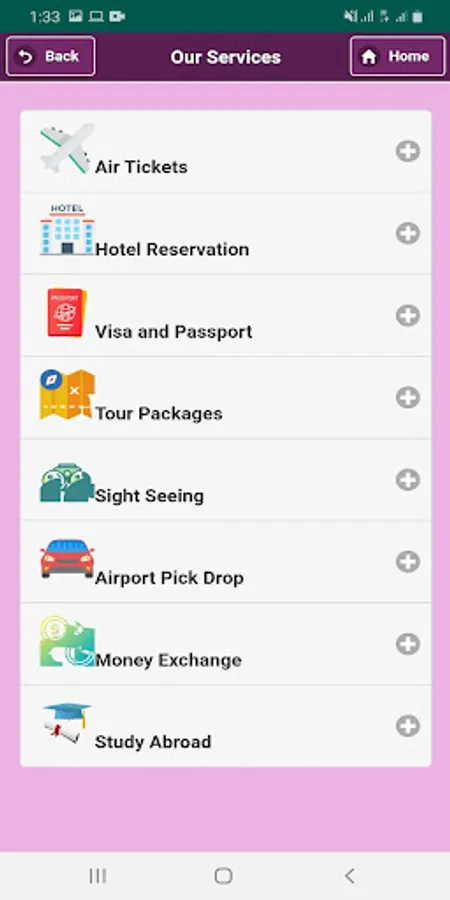The height and width of the screenshot is (900, 450).
Task: Expand Visa and Passport details
Action: pos(408,316)
